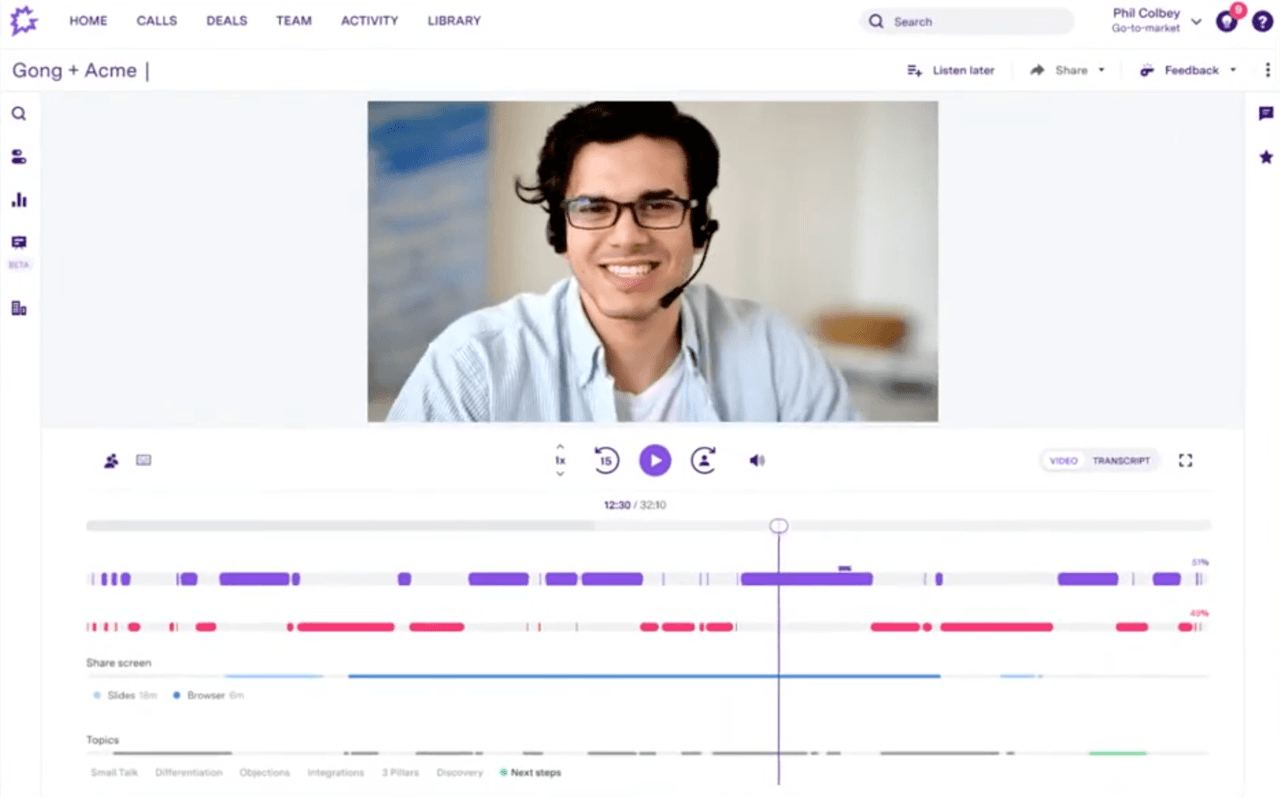This screenshot has width=1280, height=797.
Task: Click Listen later button
Action: pos(950,70)
